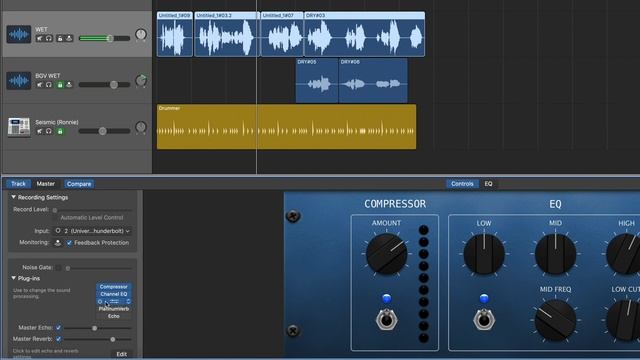Image resolution: width=640 pixels, height=360 pixels.
Task: Open third plug-in slot chooser arrows
Action: tap(128, 302)
